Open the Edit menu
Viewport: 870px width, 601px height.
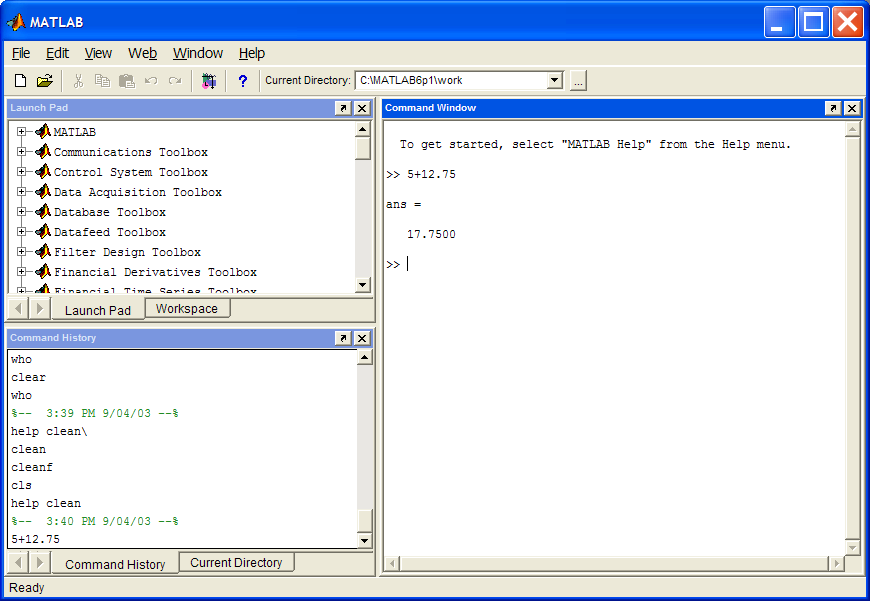point(57,53)
